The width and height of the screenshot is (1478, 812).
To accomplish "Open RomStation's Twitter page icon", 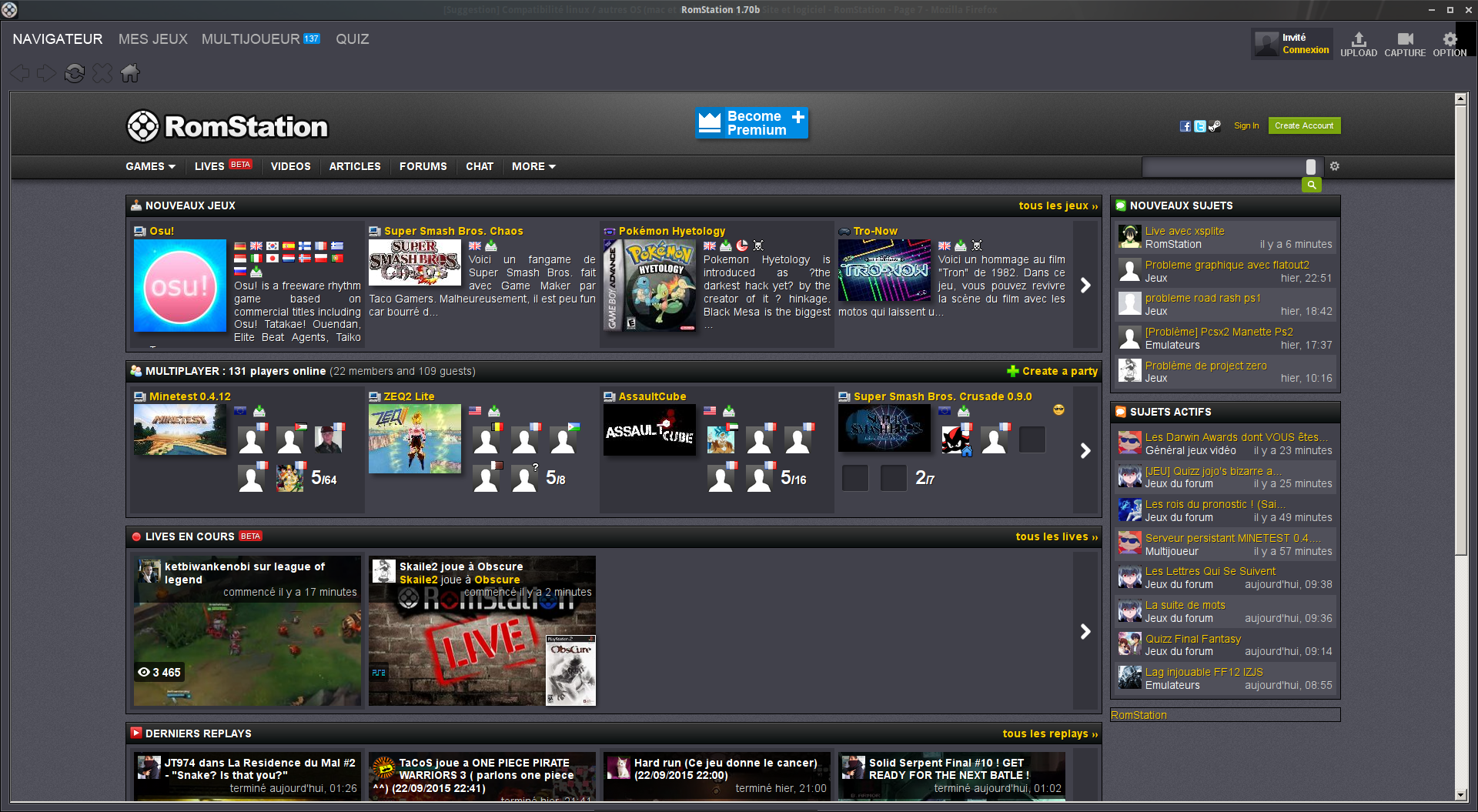I will 1199,126.
